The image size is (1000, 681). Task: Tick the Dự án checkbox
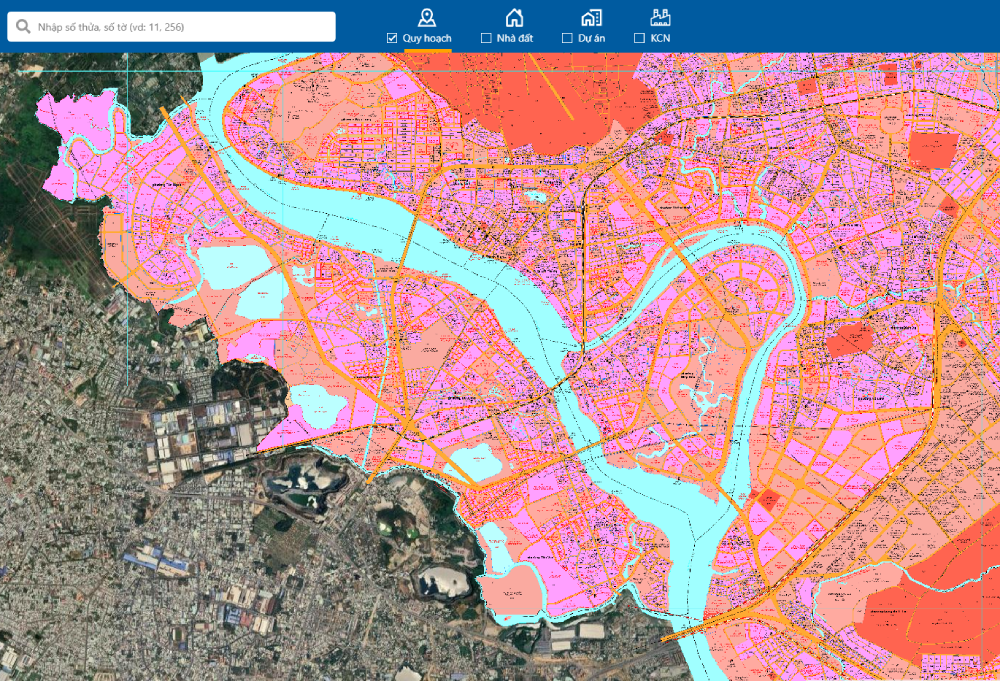[567, 38]
